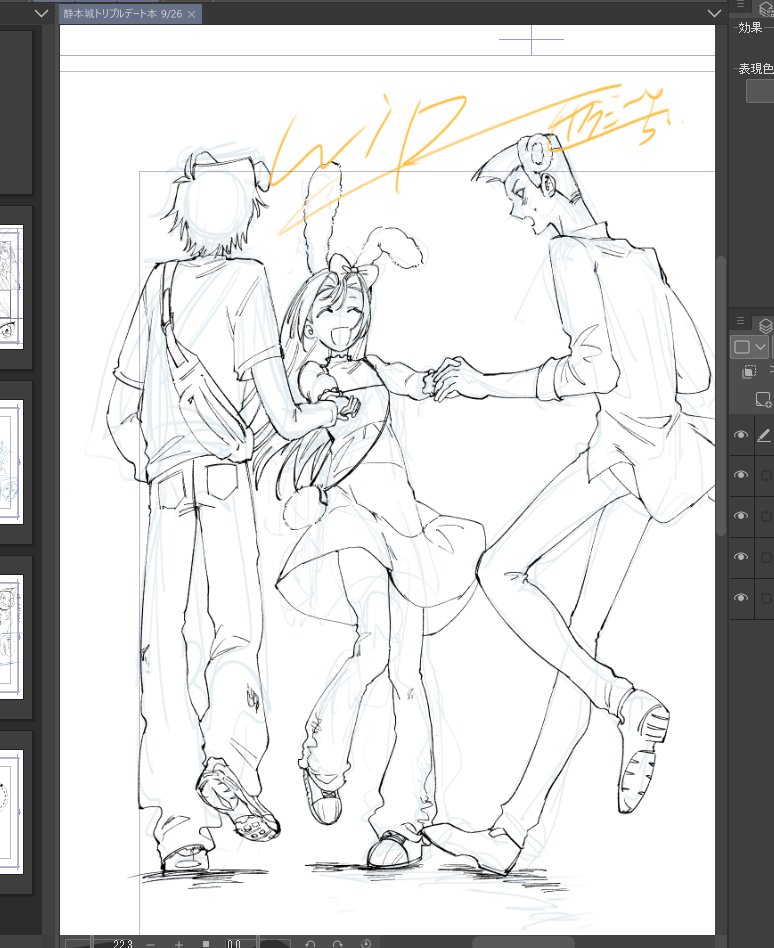Image resolution: width=774 pixels, height=948 pixels.
Task: Click the zoom percentage field showing 22.3
Action: [x=123, y=943]
